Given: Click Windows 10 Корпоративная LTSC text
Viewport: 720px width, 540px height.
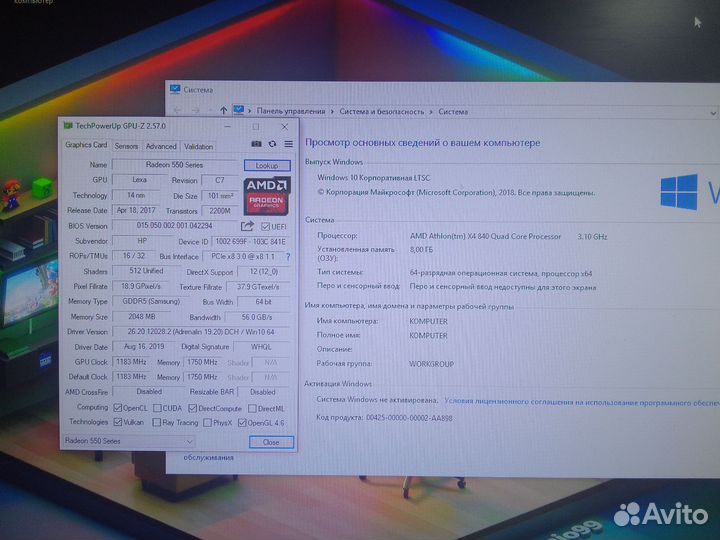Looking at the screenshot, I should click(374, 177).
